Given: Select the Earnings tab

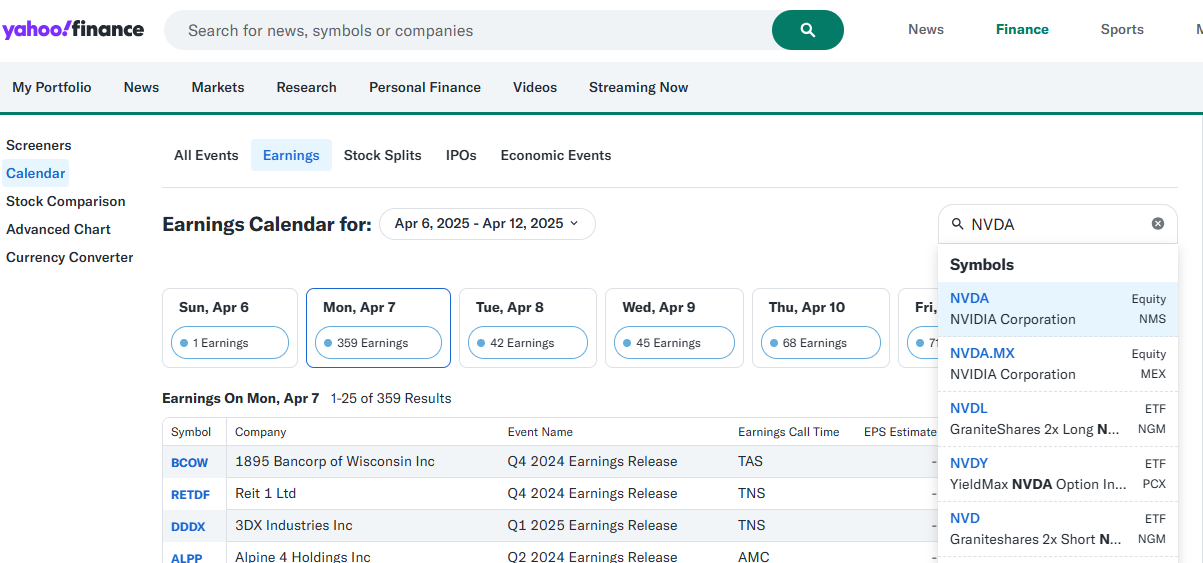Looking at the screenshot, I should (x=291, y=155).
